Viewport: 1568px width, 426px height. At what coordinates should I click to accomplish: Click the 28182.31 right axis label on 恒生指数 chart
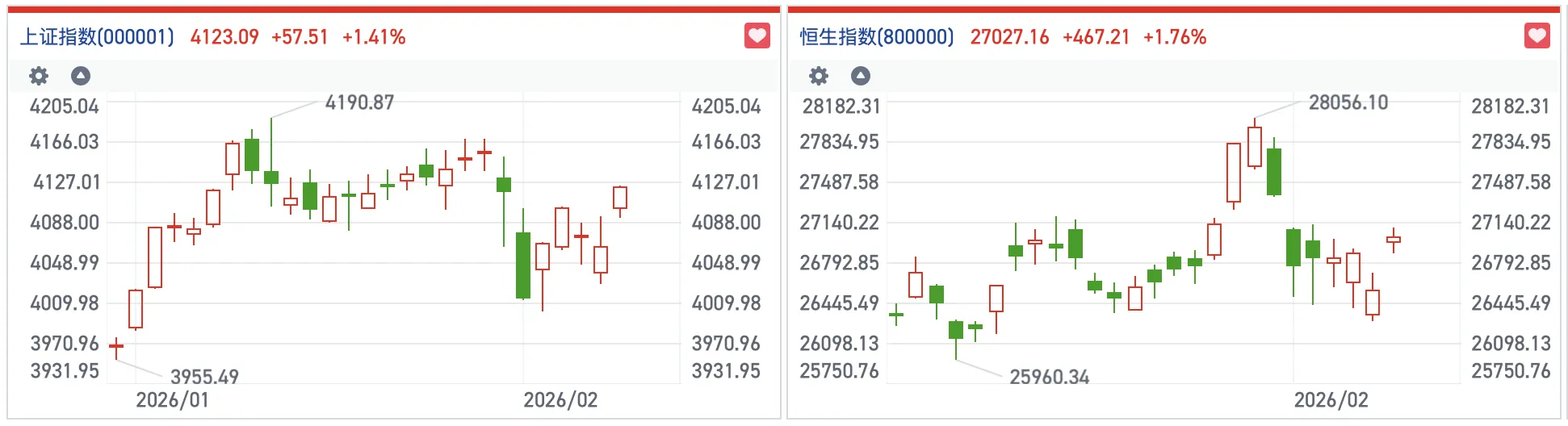coord(1511,106)
